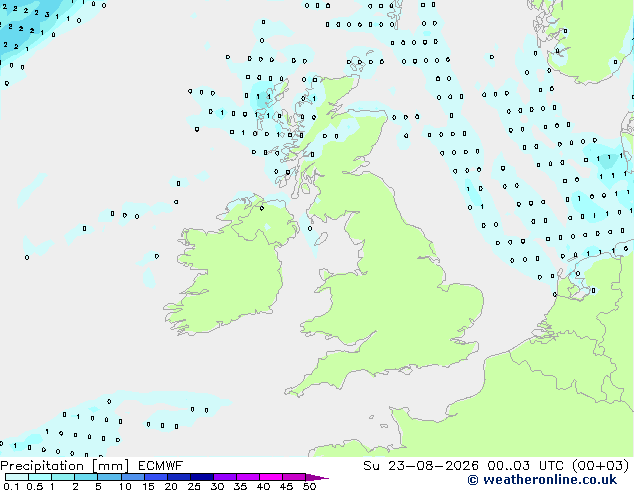
Task: Pick the 35–40 mm magenta legend swatch
Action: click(248, 477)
